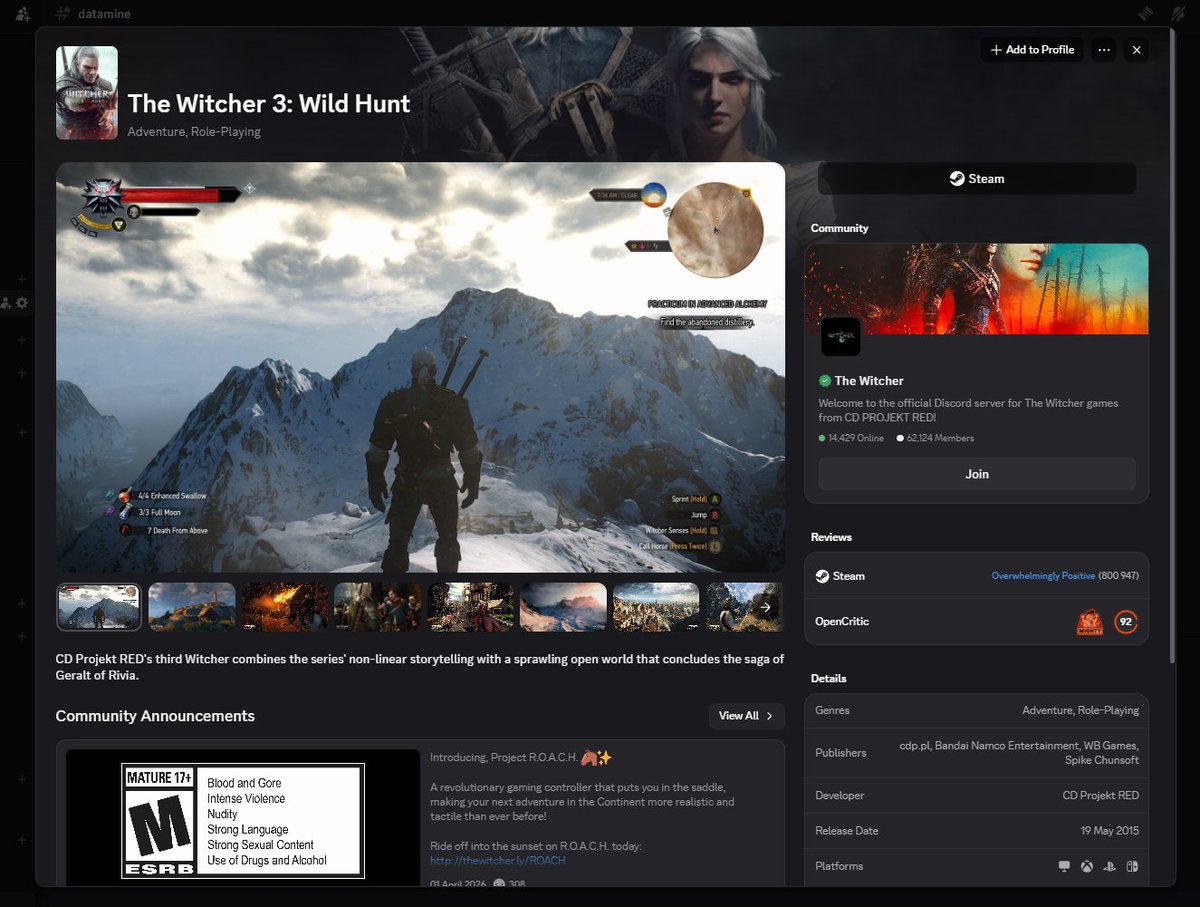Image resolution: width=1200 pixels, height=907 pixels.
Task: Click the Steam reviews row label
Action: (849, 576)
